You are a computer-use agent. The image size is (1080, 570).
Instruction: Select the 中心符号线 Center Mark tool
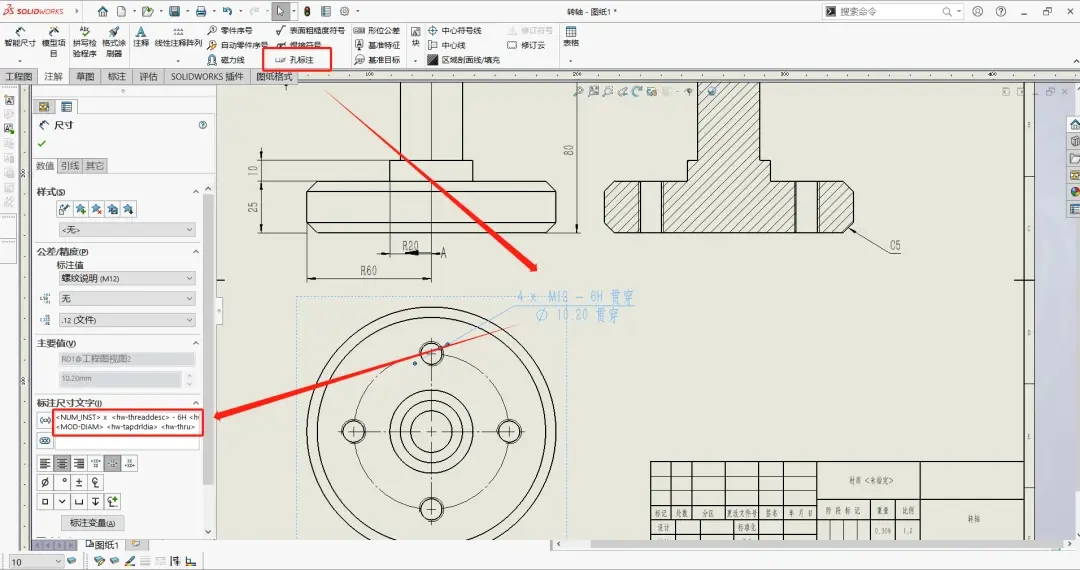coord(455,30)
